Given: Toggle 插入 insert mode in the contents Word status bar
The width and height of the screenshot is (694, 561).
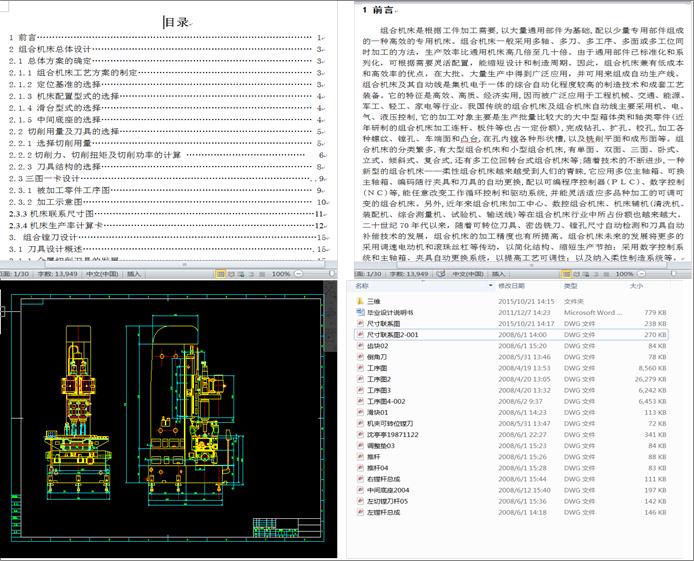Looking at the screenshot, I should pos(134,274).
